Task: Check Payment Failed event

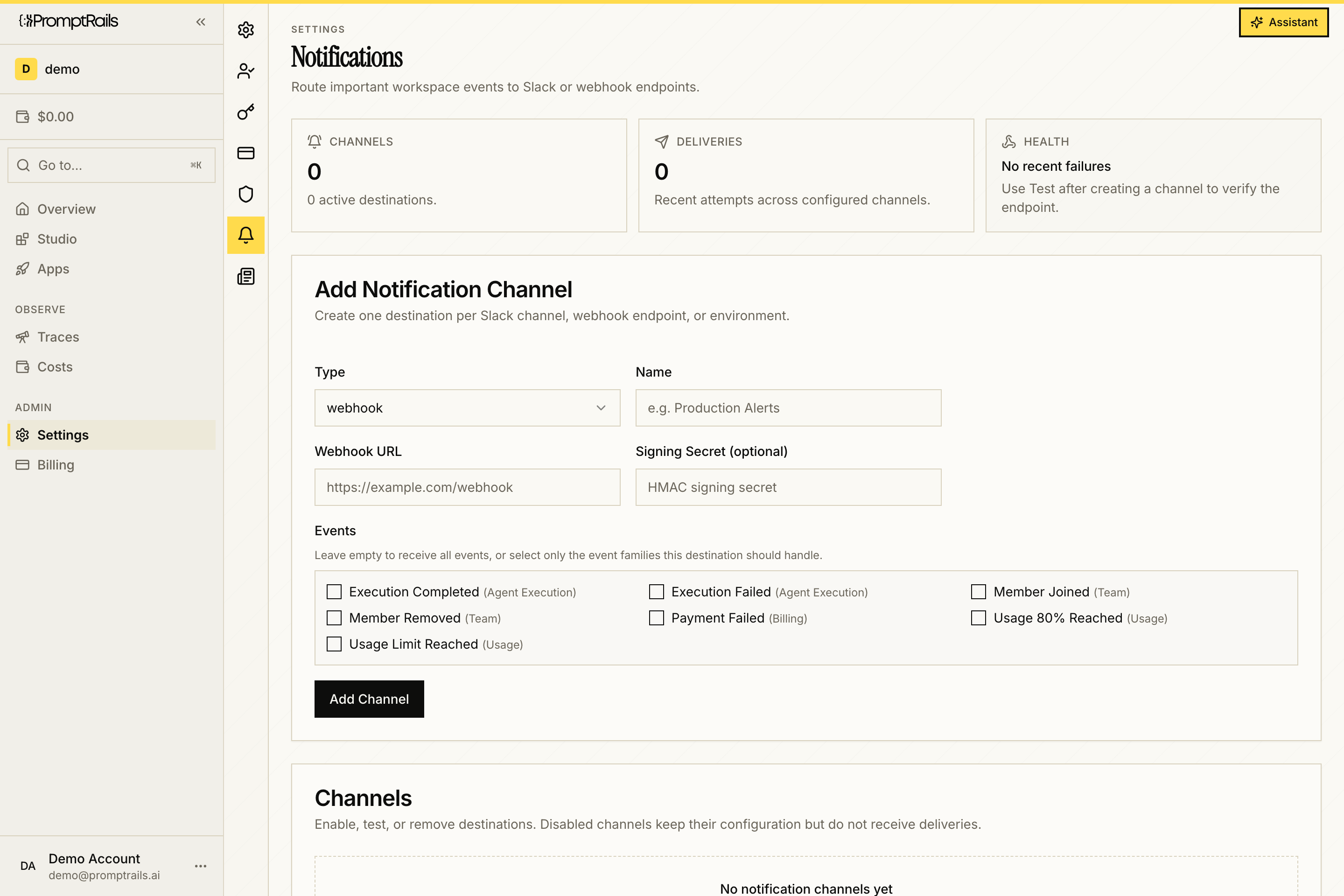Action: [x=656, y=618]
